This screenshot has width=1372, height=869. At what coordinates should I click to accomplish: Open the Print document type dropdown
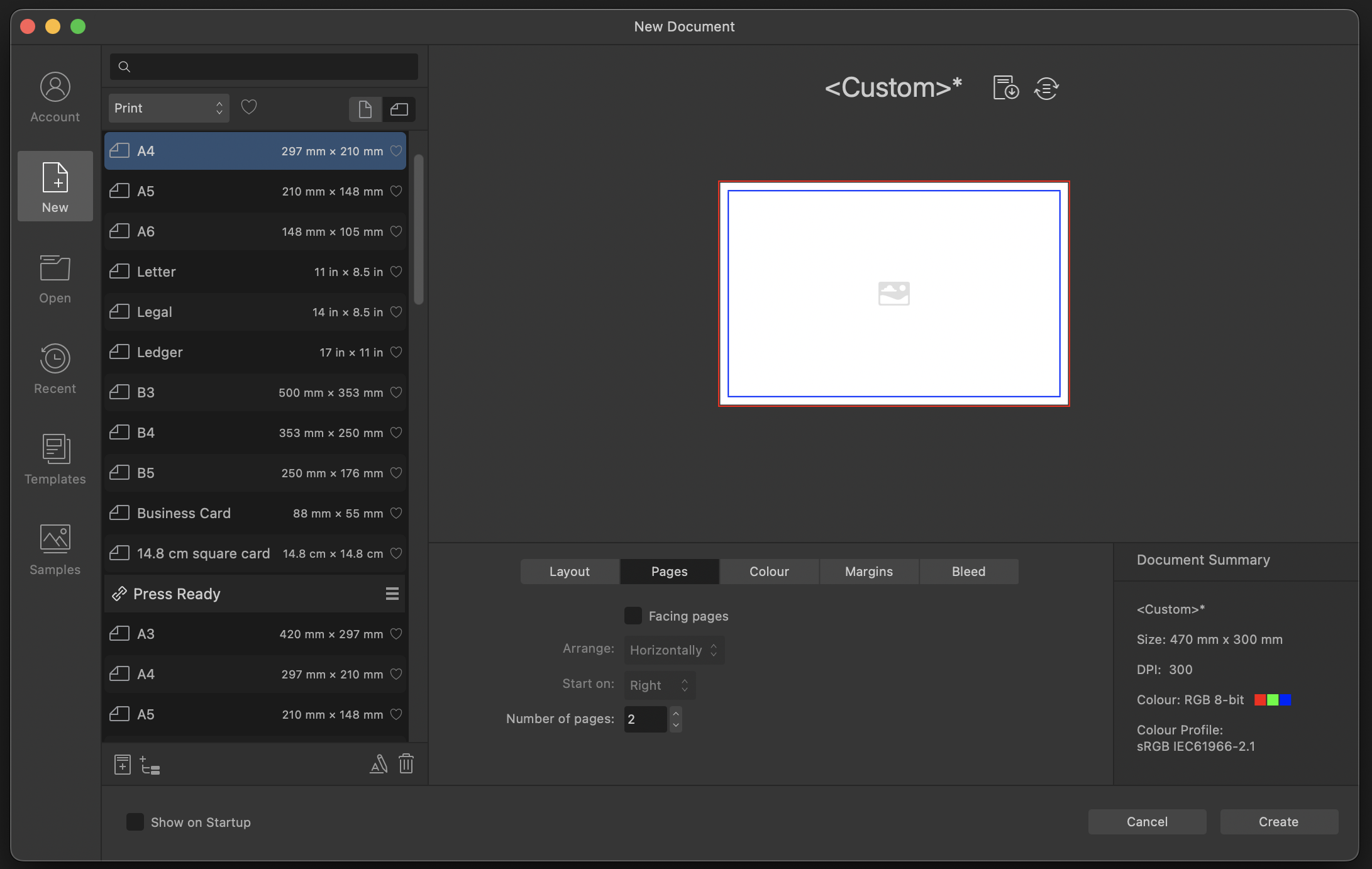[x=168, y=108]
